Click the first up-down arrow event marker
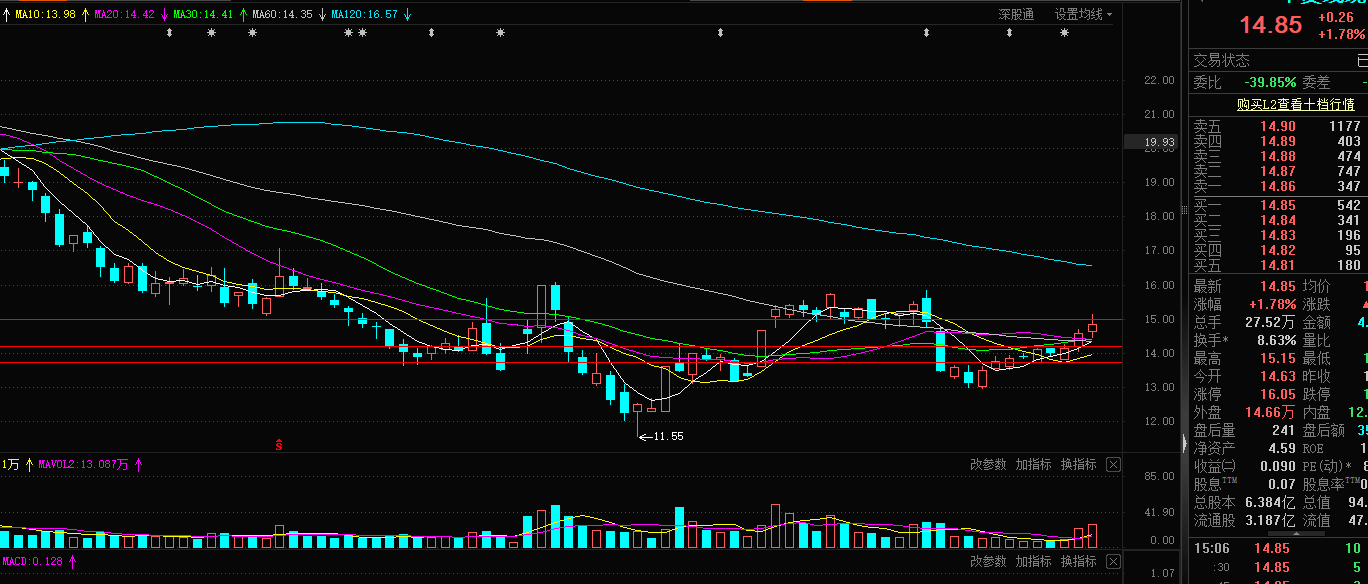Screen dimensions: 1368x584 [169, 33]
